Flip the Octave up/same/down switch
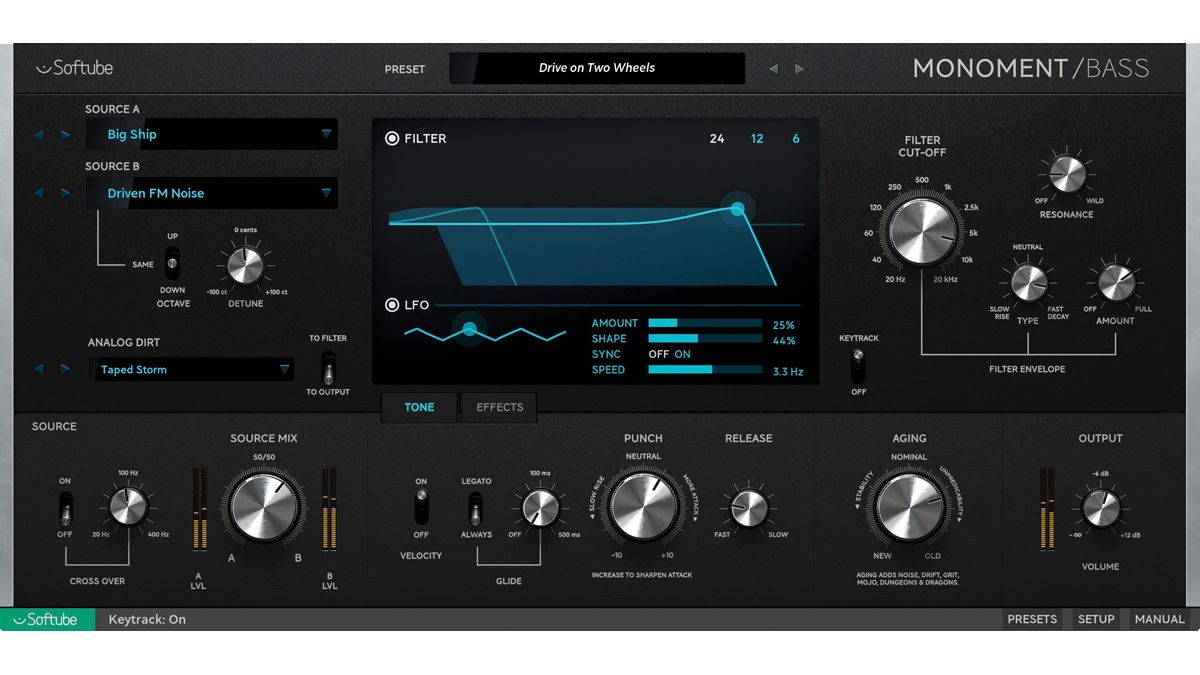Screen dimensions: 1200x675 pyautogui.click(x=171, y=265)
